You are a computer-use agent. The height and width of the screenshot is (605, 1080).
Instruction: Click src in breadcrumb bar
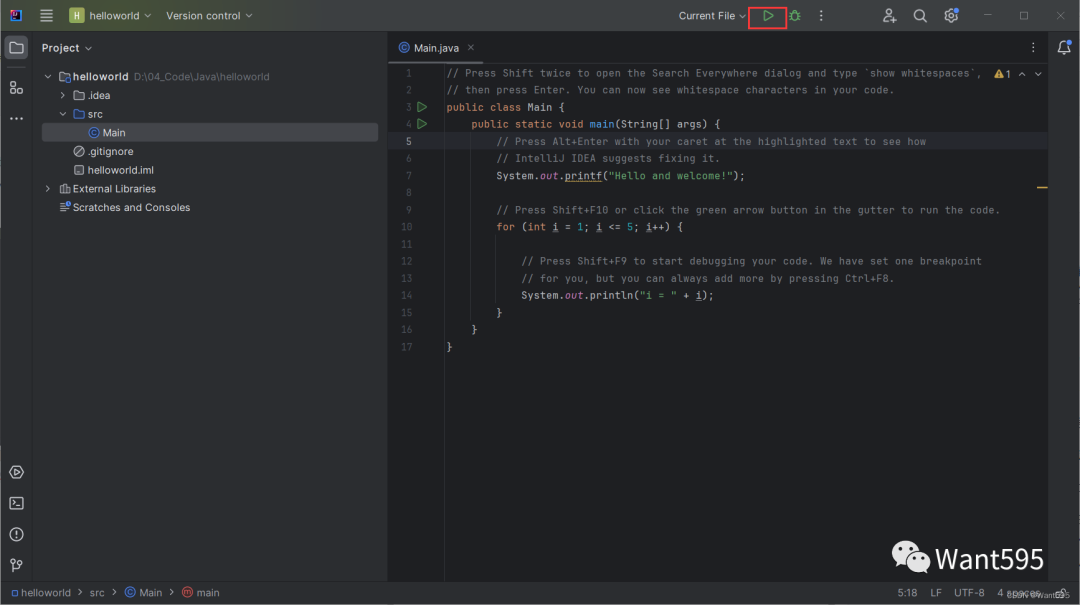(97, 593)
